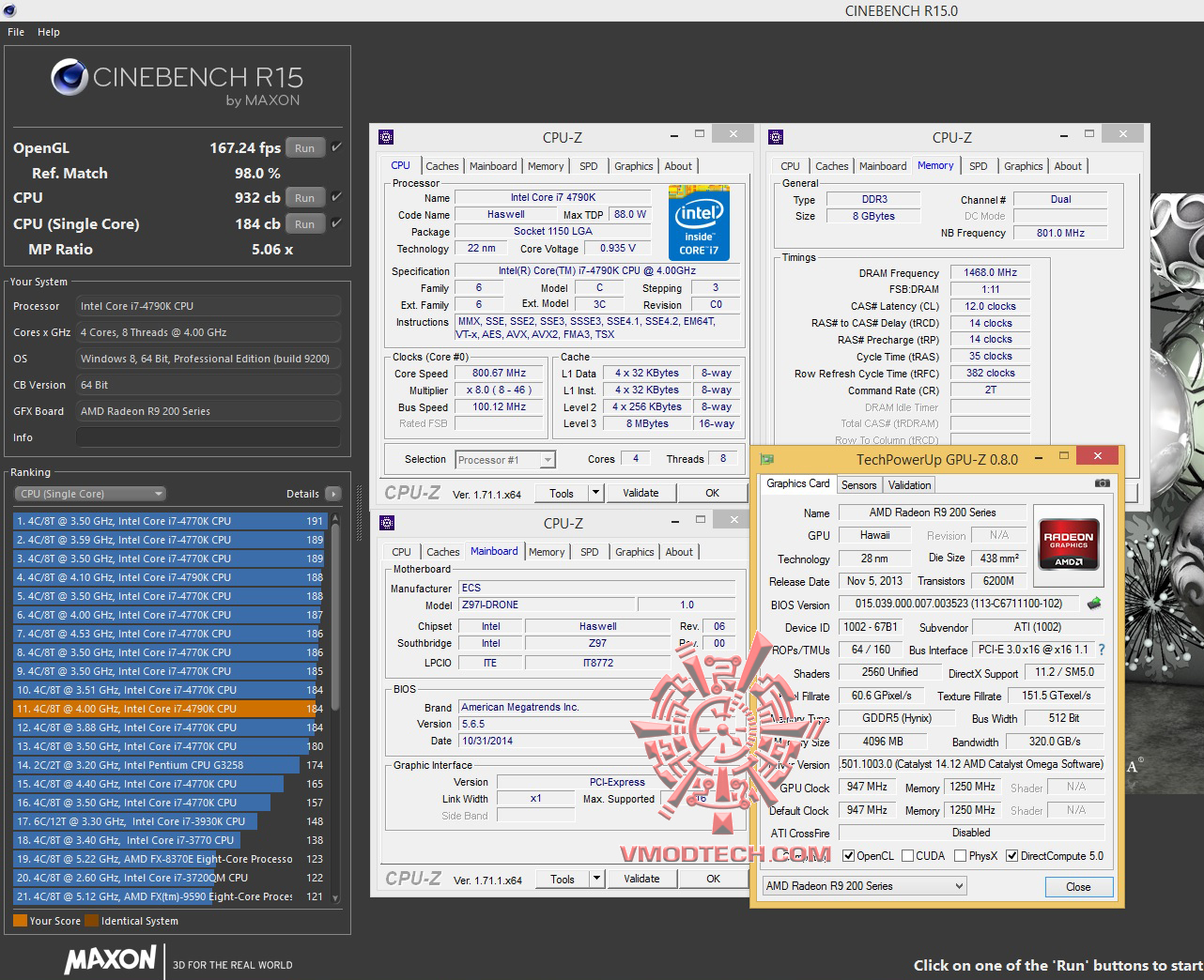The height and width of the screenshot is (980, 1204).
Task: Click the Close button in GPU-Z
Action: click(x=1079, y=887)
